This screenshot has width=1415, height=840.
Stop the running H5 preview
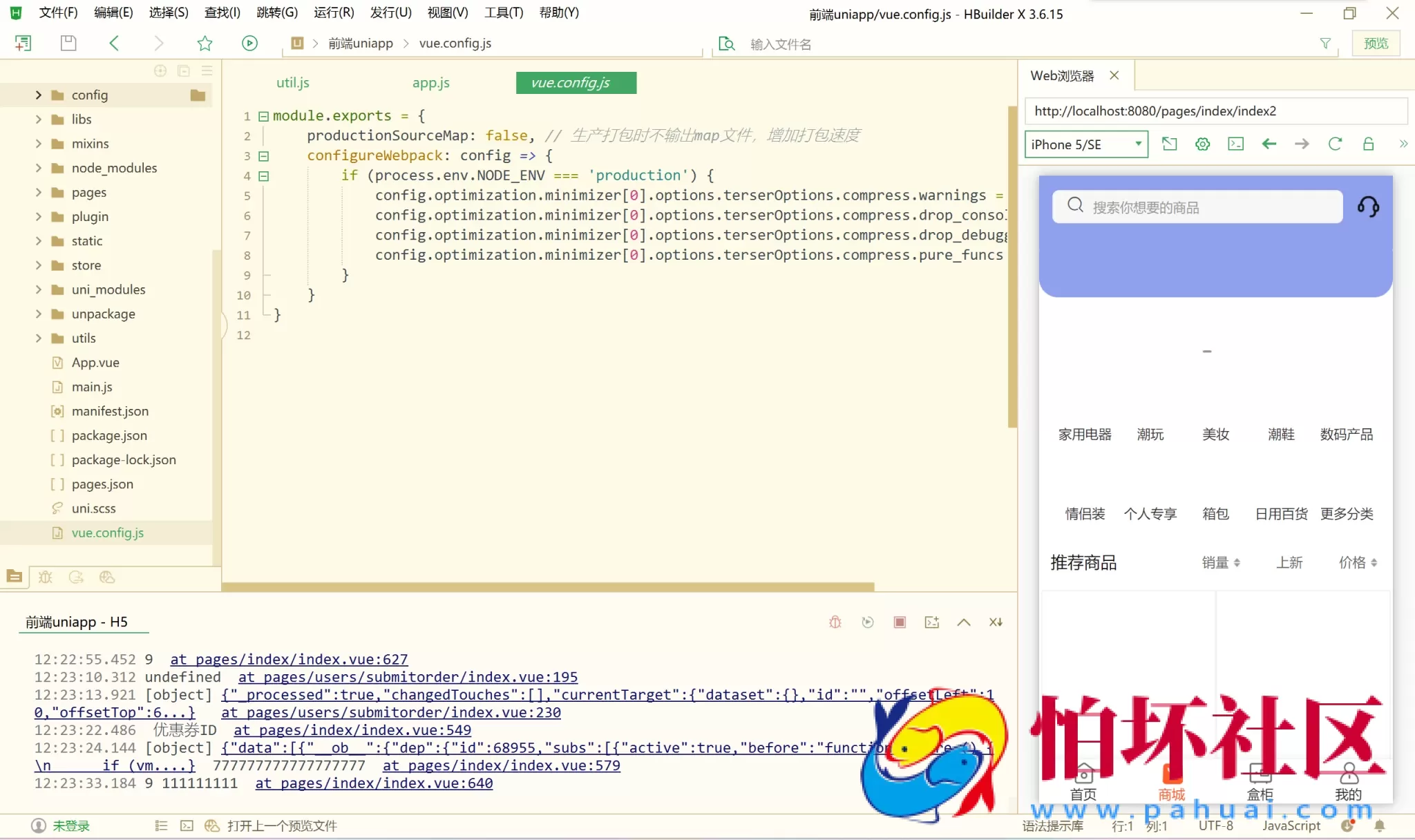[x=899, y=622]
